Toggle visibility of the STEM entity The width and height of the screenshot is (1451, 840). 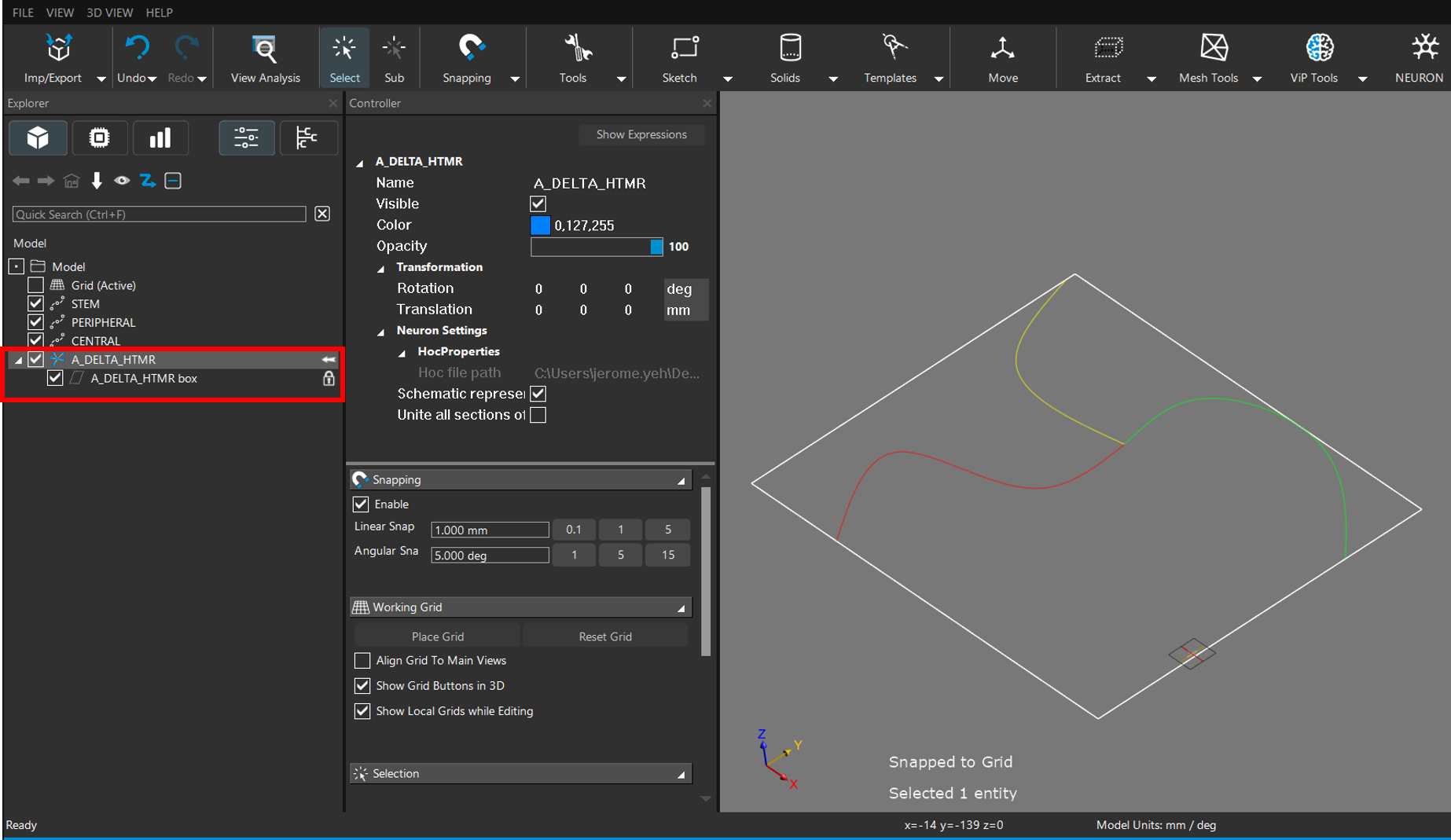[35, 303]
